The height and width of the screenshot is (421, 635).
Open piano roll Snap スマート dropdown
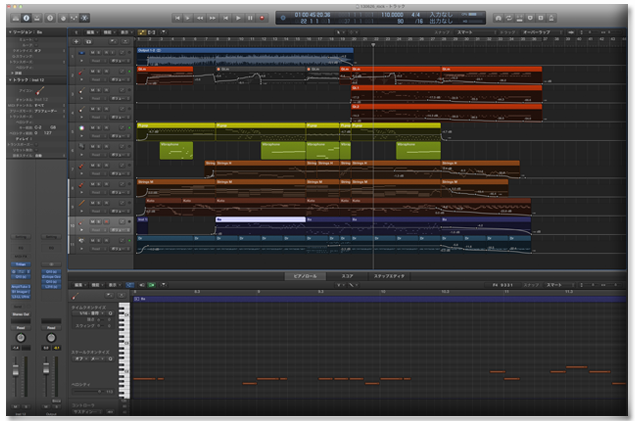(x=560, y=285)
